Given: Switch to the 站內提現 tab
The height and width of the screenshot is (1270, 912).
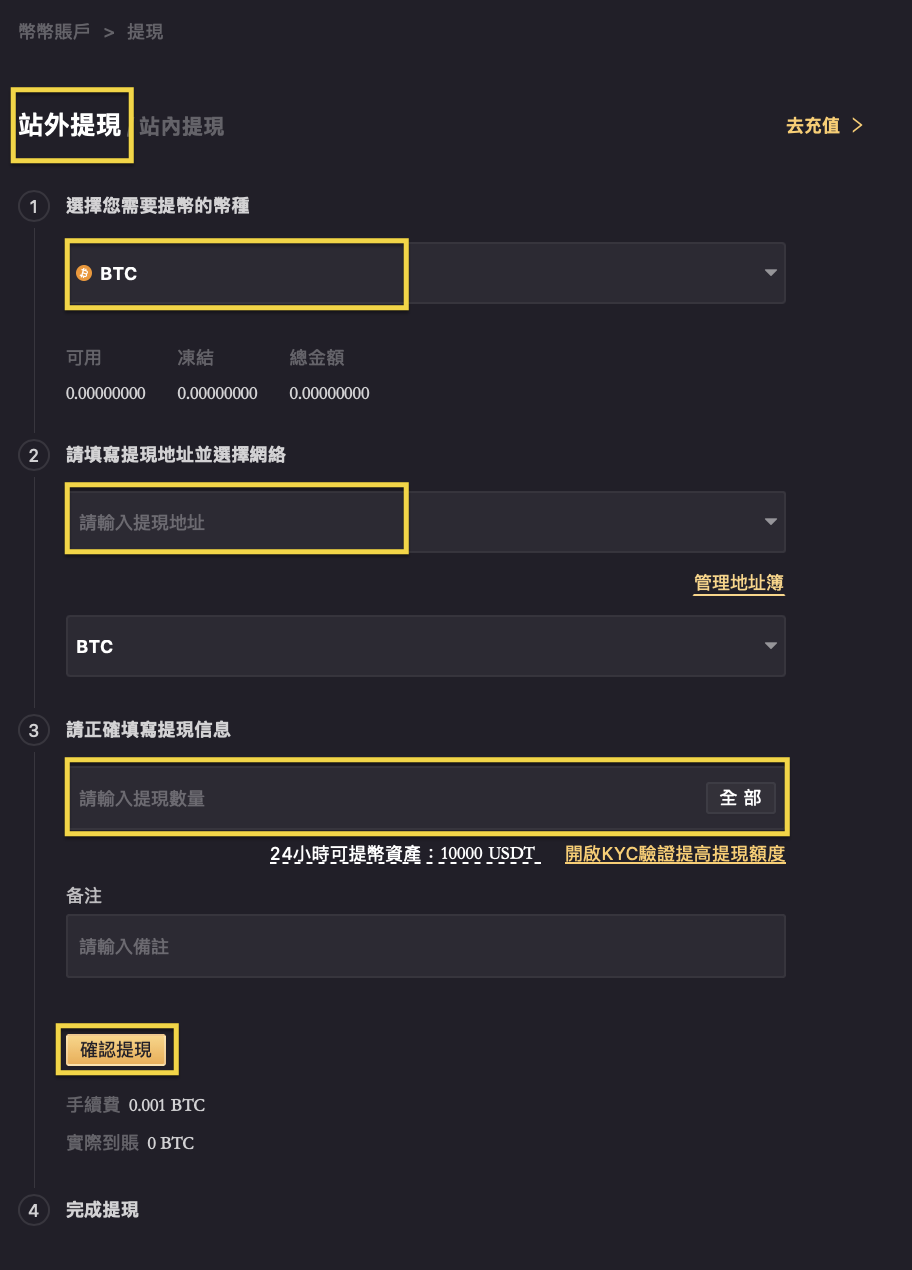Looking at the screenshot, I should [181, 126].
